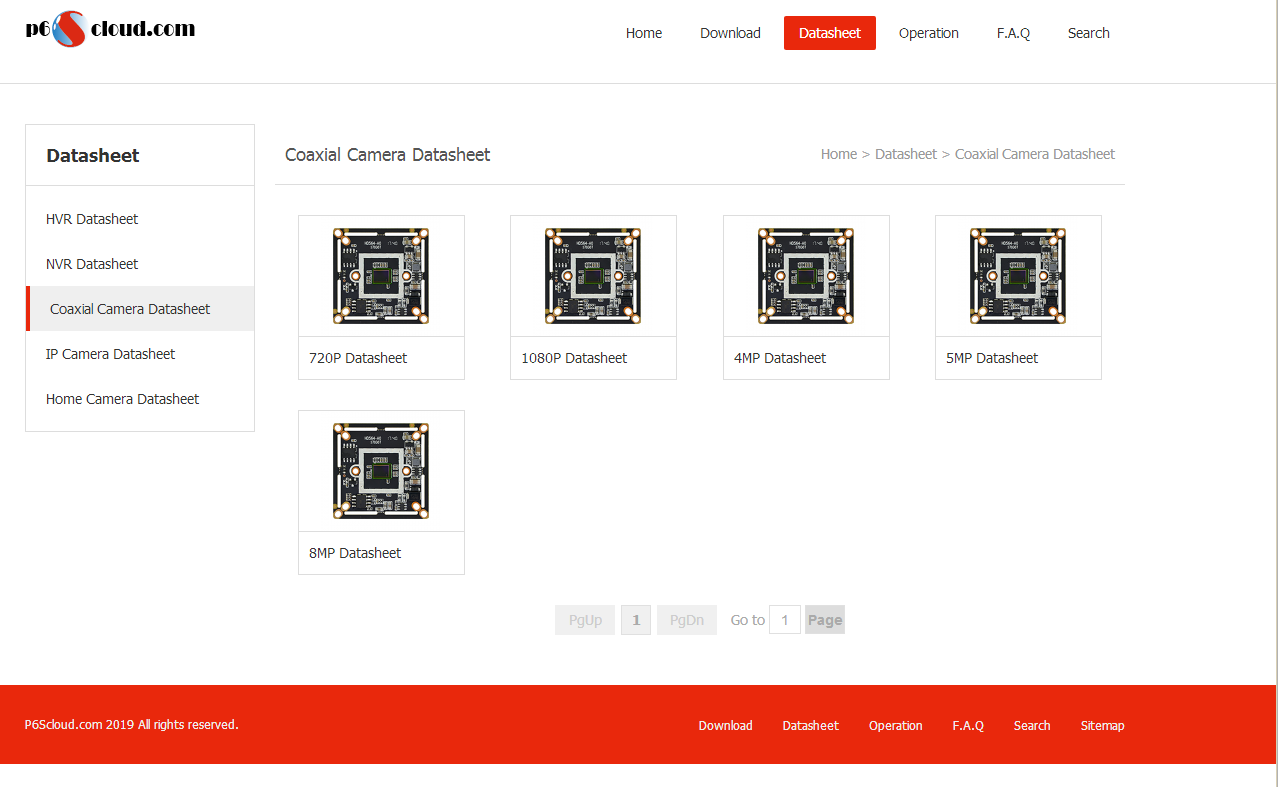
Task: Click the 5MP Datasheet board thumbnail
Action: 1018,276
